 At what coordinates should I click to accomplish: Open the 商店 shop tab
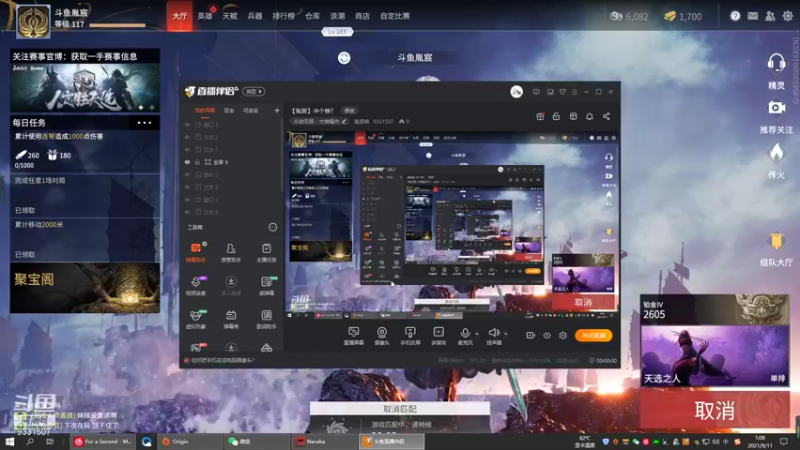click(x=362, y=16)
